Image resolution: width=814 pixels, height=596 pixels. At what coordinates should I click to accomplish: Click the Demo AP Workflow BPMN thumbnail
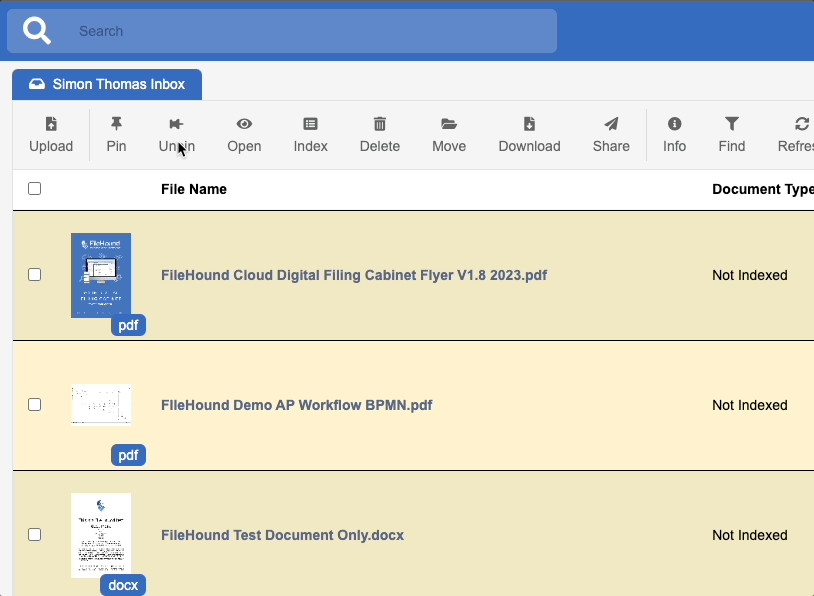101,404
